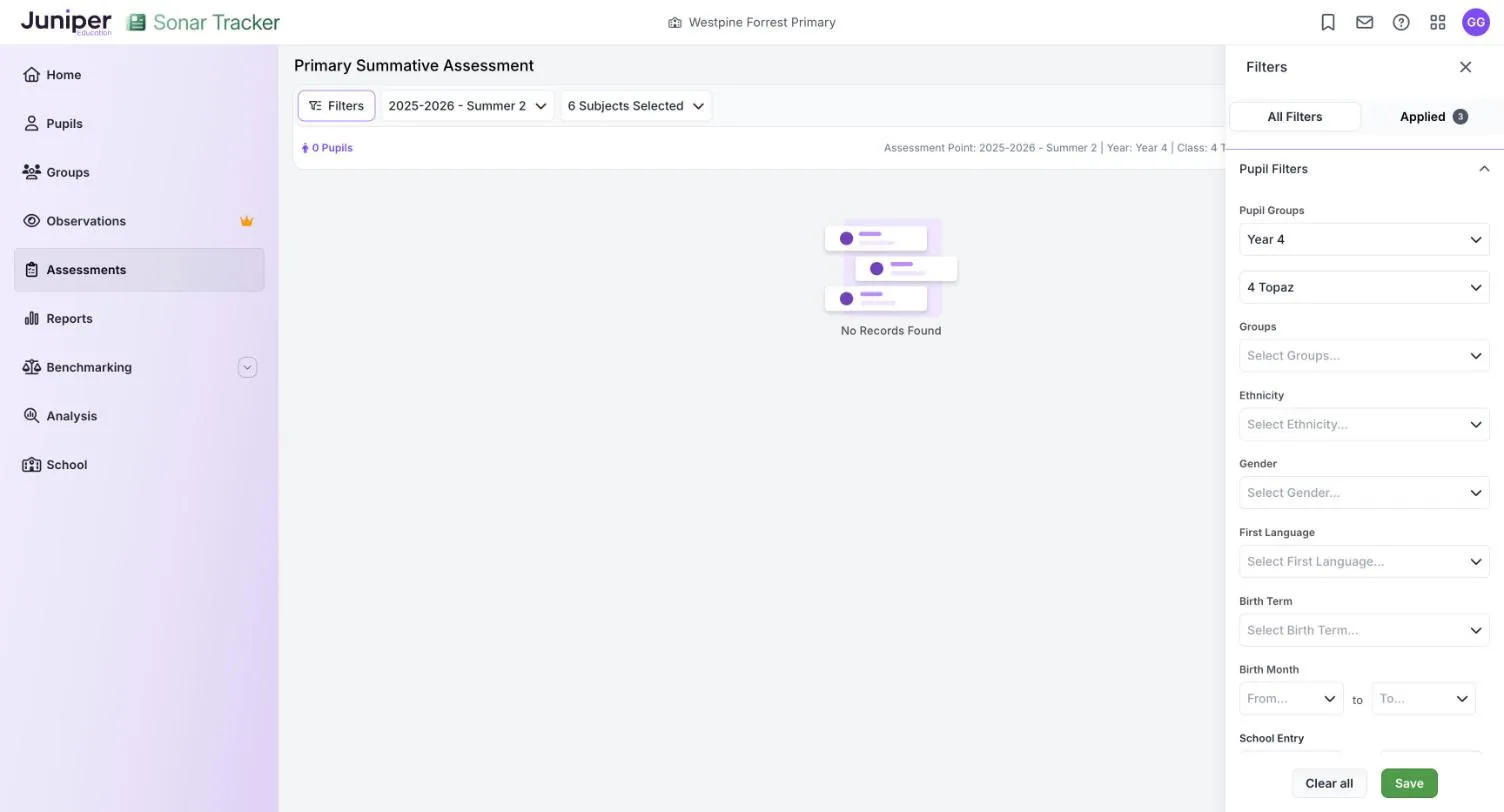Screen dimensions: 1504x812
Task: Click Westpine Forrest Primary school name
Action: click(751, 22)
